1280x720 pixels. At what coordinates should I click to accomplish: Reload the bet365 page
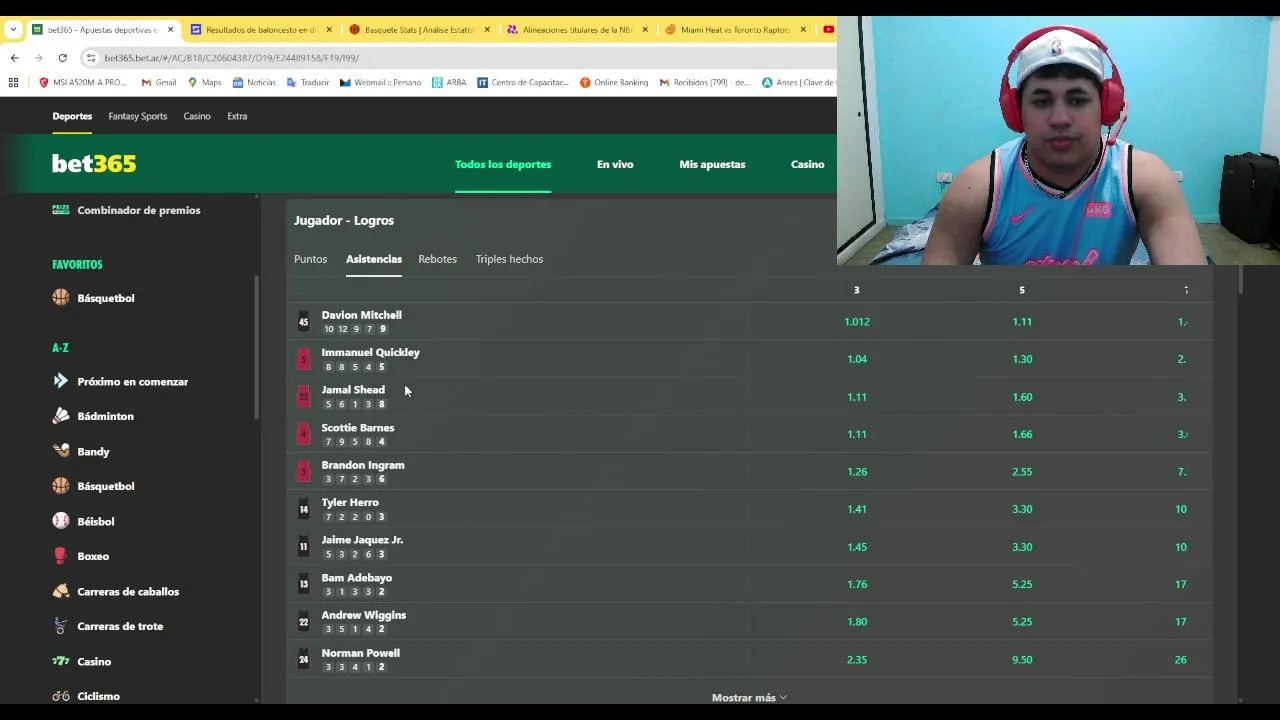(62, 58)
